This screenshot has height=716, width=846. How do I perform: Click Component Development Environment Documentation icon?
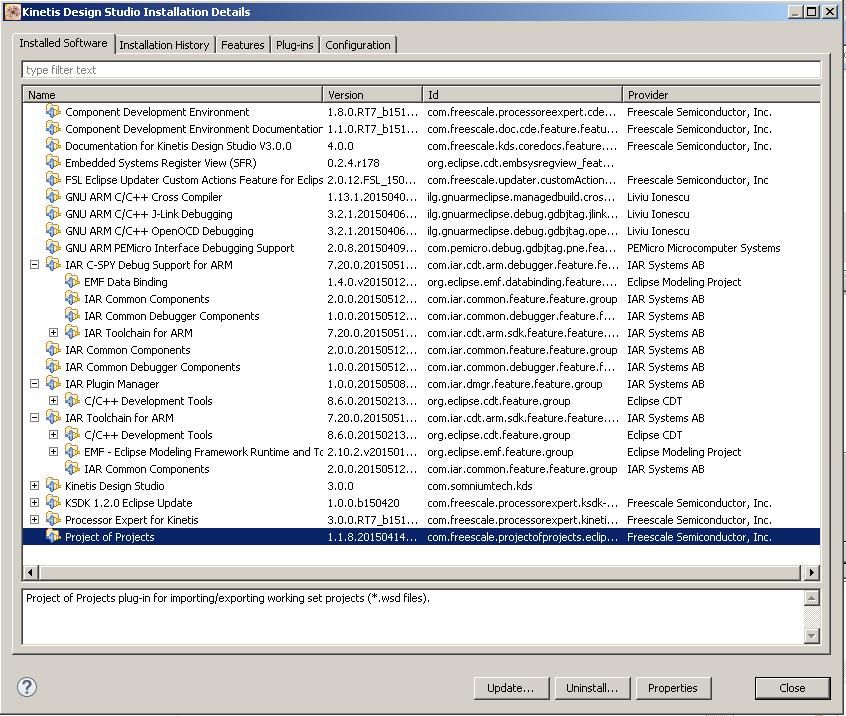click(x=53, y=128)
